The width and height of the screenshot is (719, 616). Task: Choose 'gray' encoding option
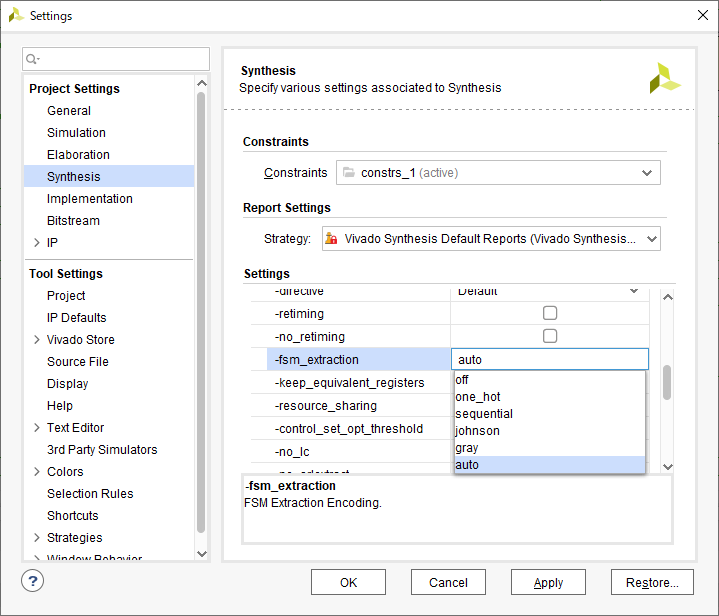pyautogui.click(x=549, y=448)
